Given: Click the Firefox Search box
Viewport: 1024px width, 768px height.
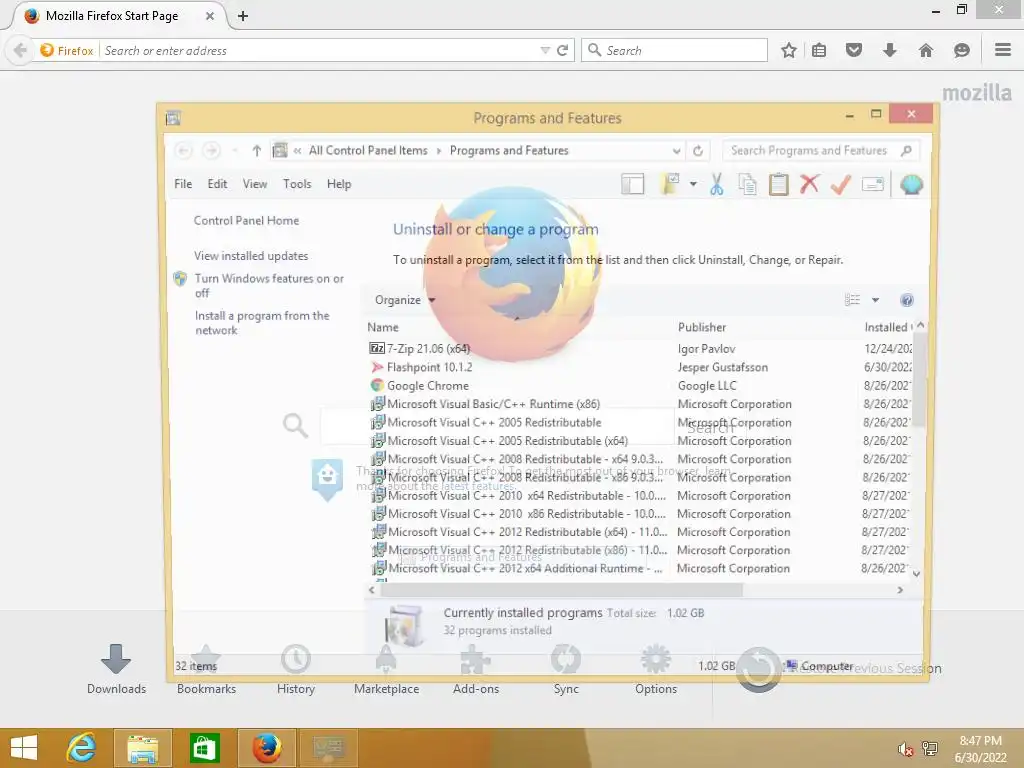Looking at the screenshot, I should pyautogui.click(x=674, y=50).
